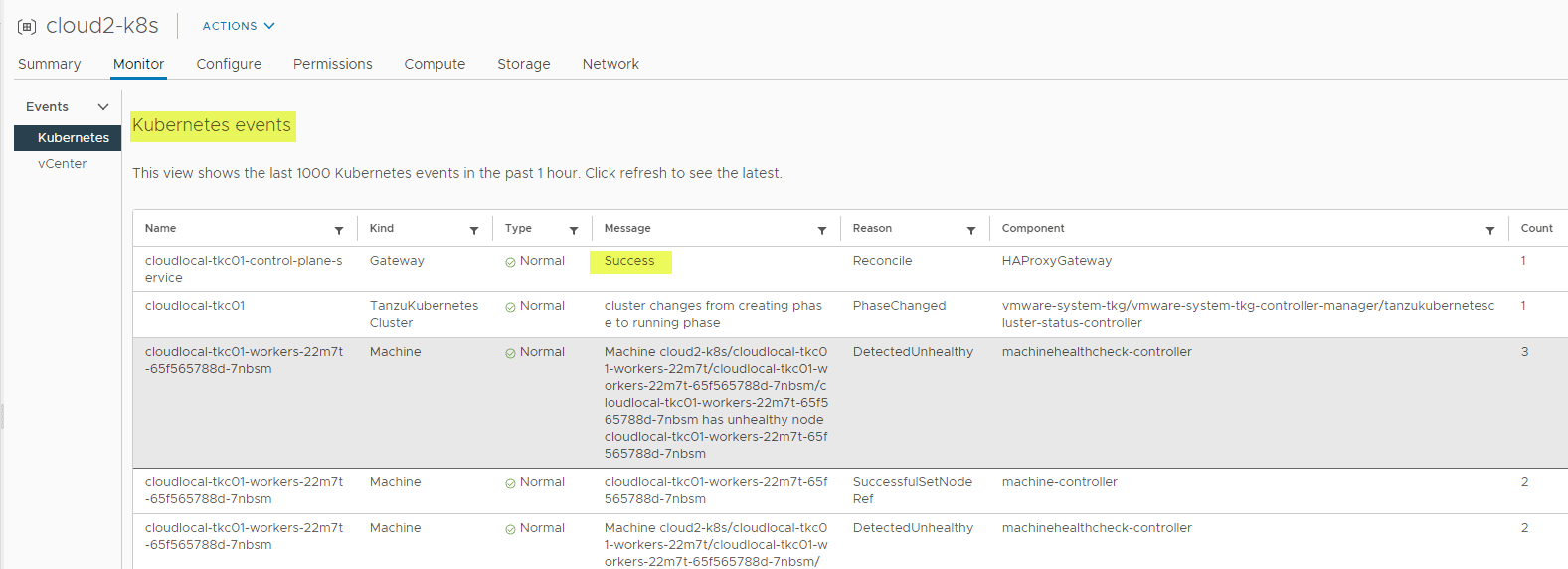Sort by the Count column header
The image size is (1568, 569).
1536,229
